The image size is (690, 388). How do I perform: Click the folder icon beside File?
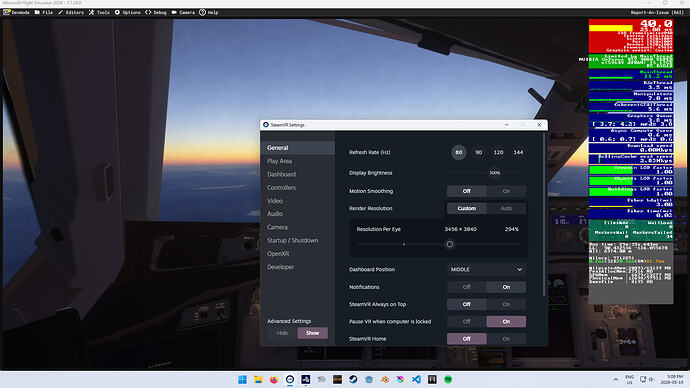pyautogui.click(x=37, y=12)
